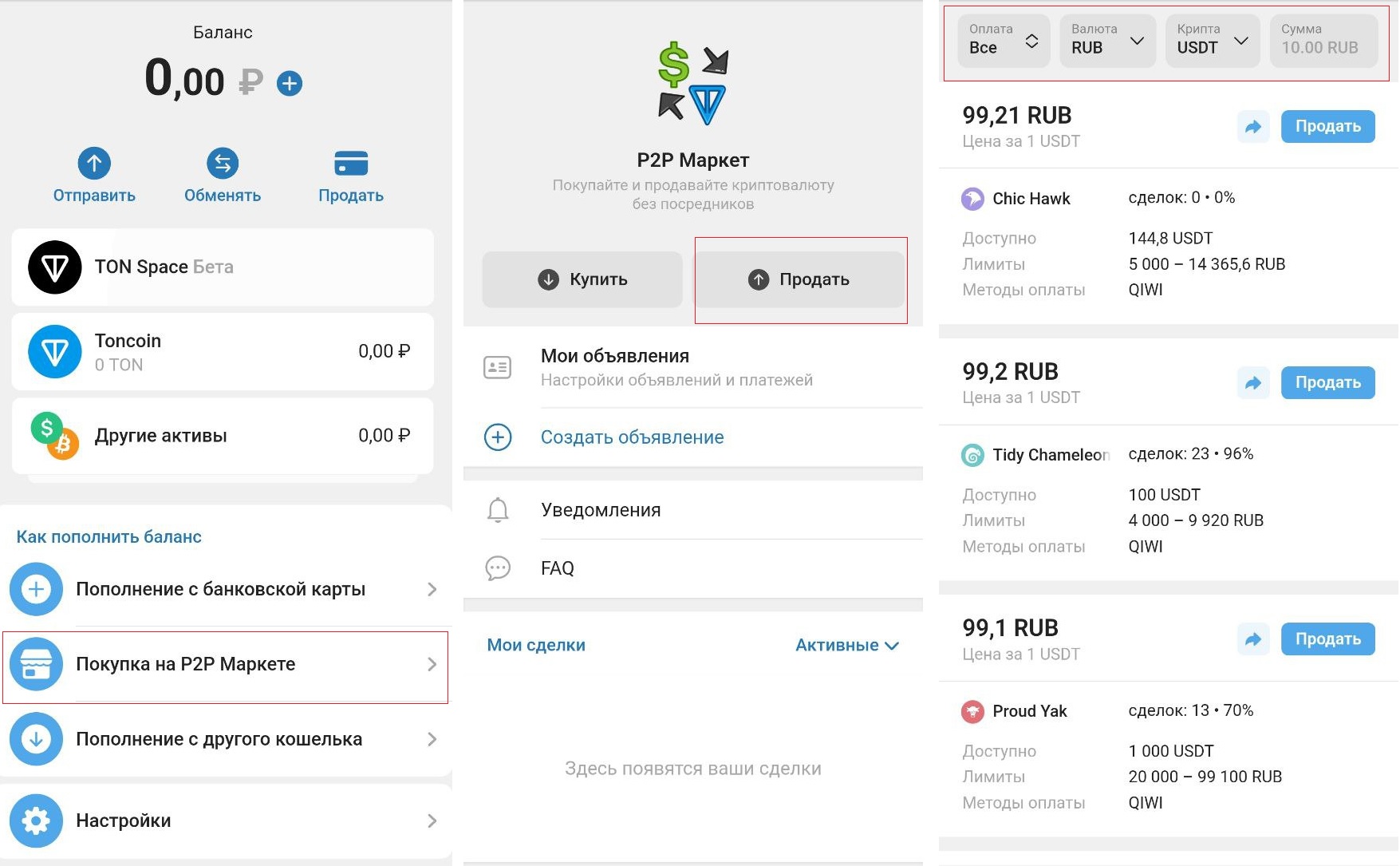Open the Другие активы row
1400x866 pixels.
coord(223,436)
